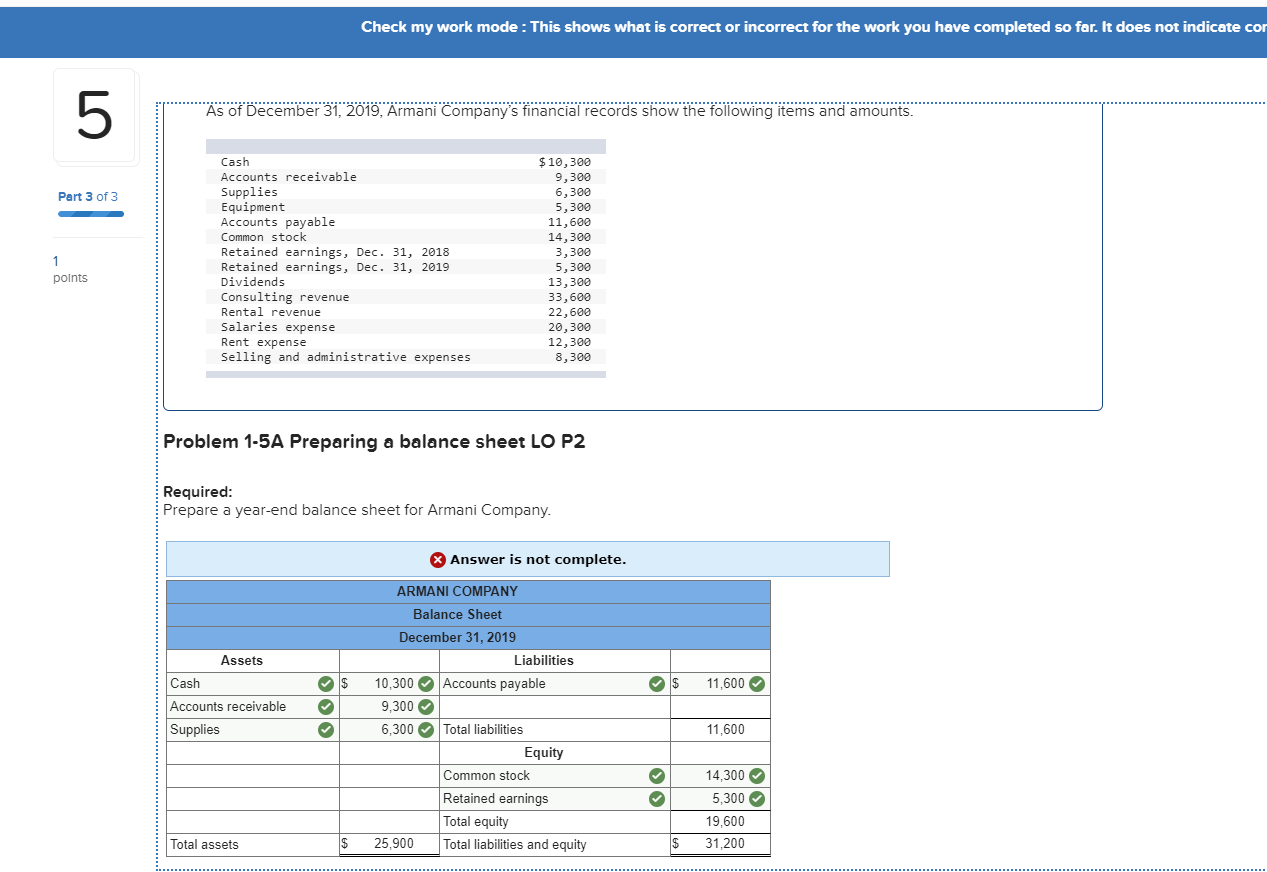The image size is (1267, 872).
Task: Click the red X in Answer is not complete banner
Action: (x=437, y=559)
